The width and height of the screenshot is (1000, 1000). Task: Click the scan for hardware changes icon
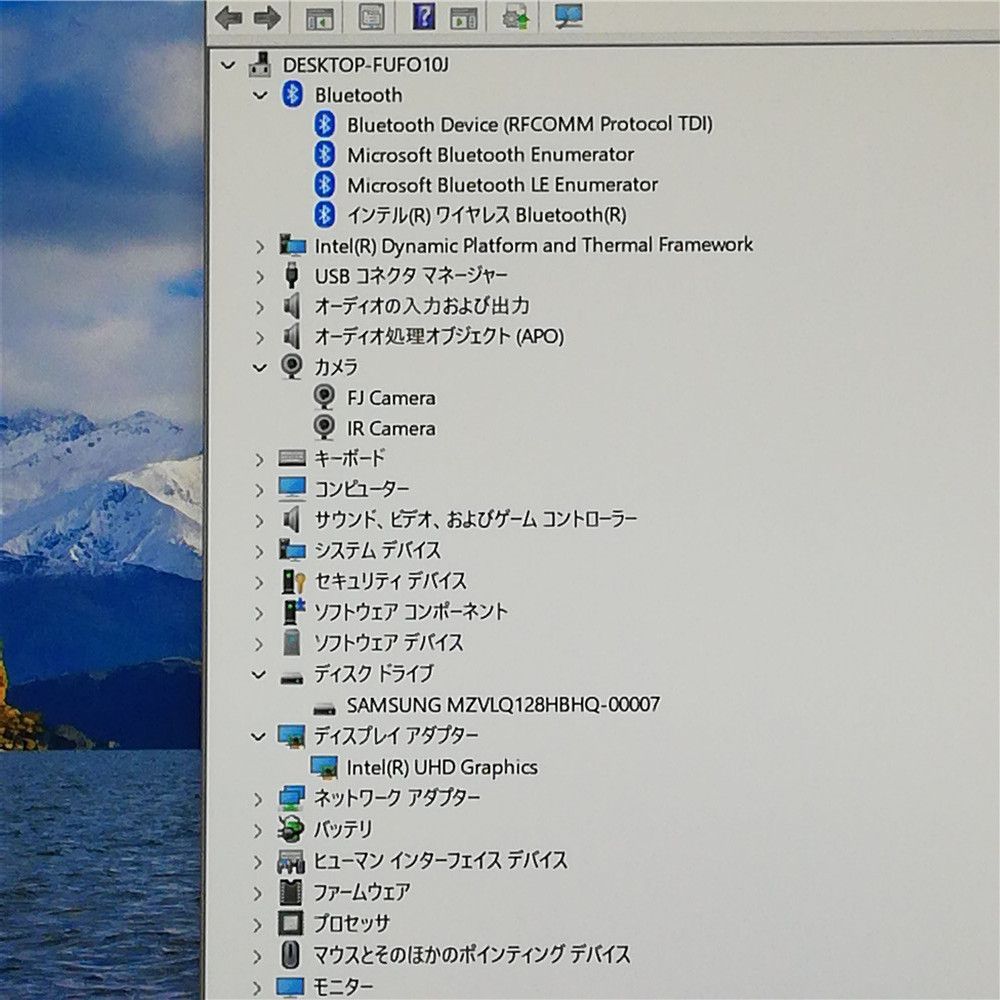568,17
